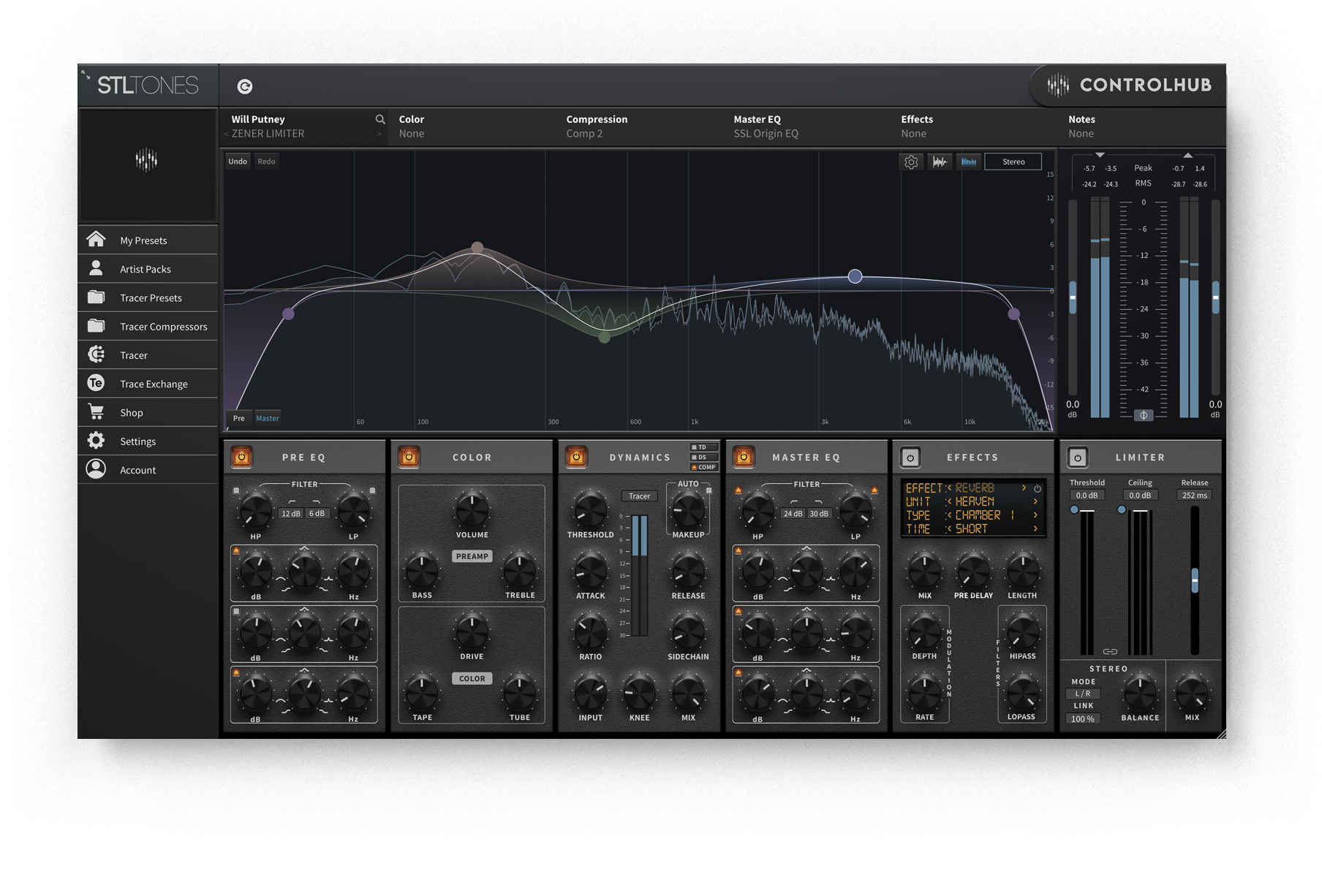Open Tracer Presets folder icon
Image resolution: width=1322 pixels, height=896 pixels.
[96, 297]
